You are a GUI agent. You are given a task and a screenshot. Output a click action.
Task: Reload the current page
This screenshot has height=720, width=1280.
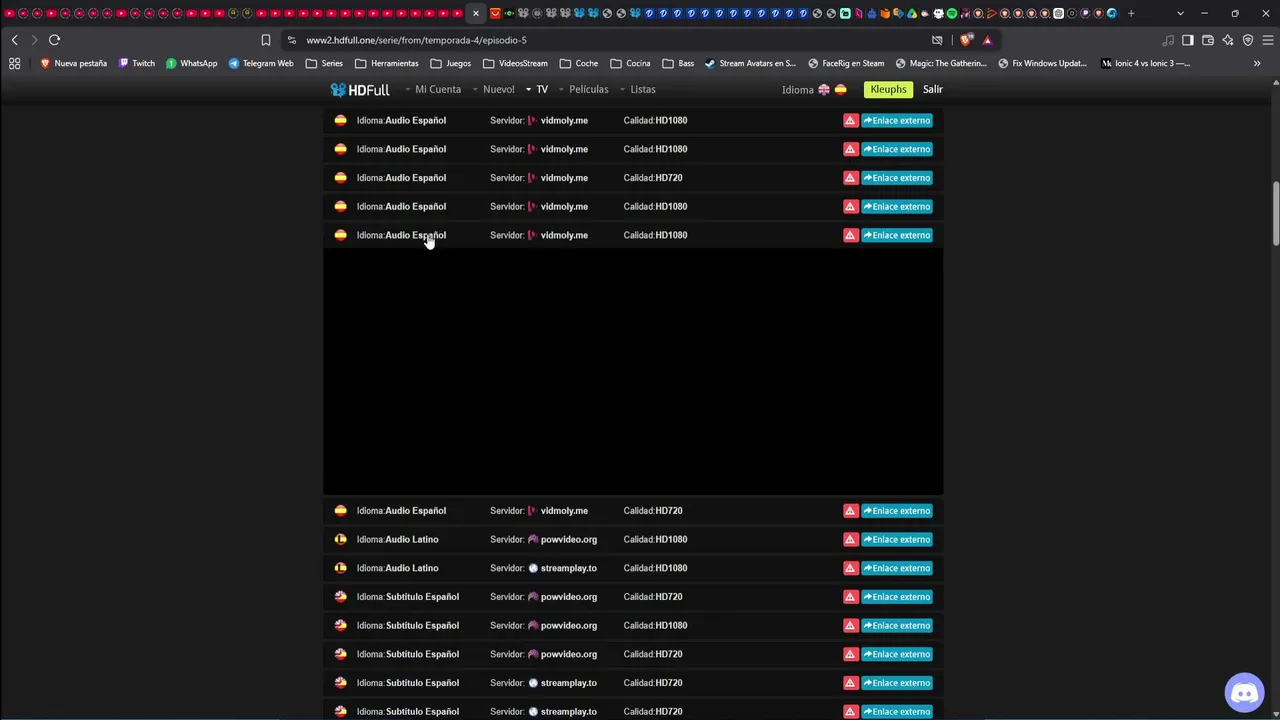click(x=54, y=40)
